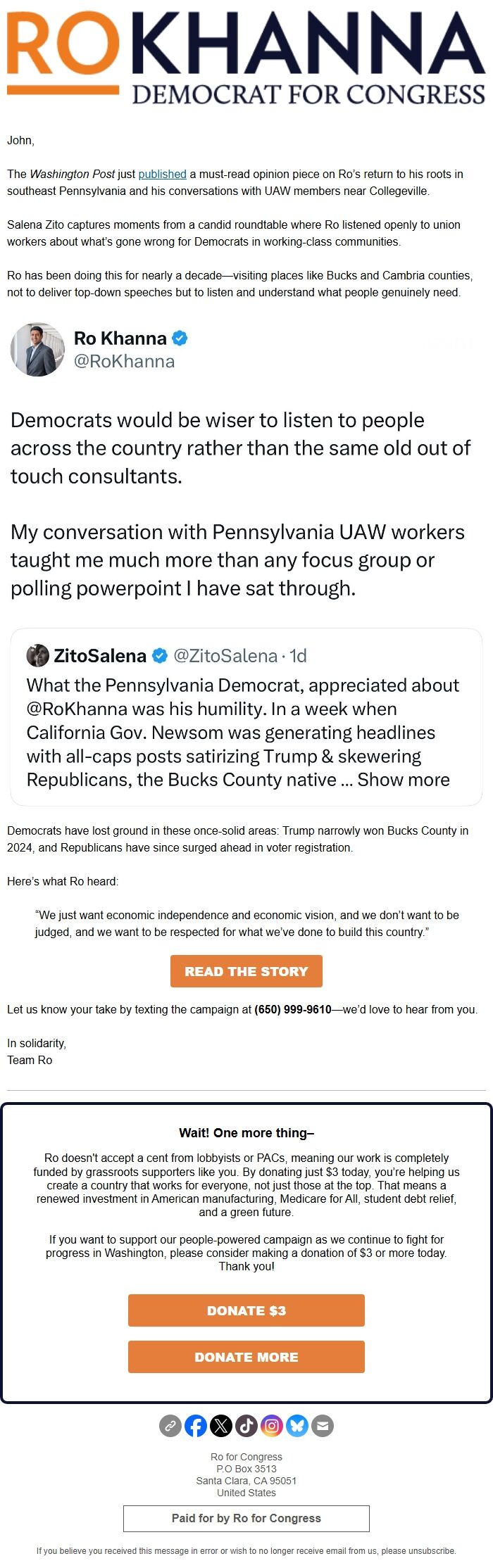Click the @ZitoSalena handle in quoted tweet

(225, 656)
